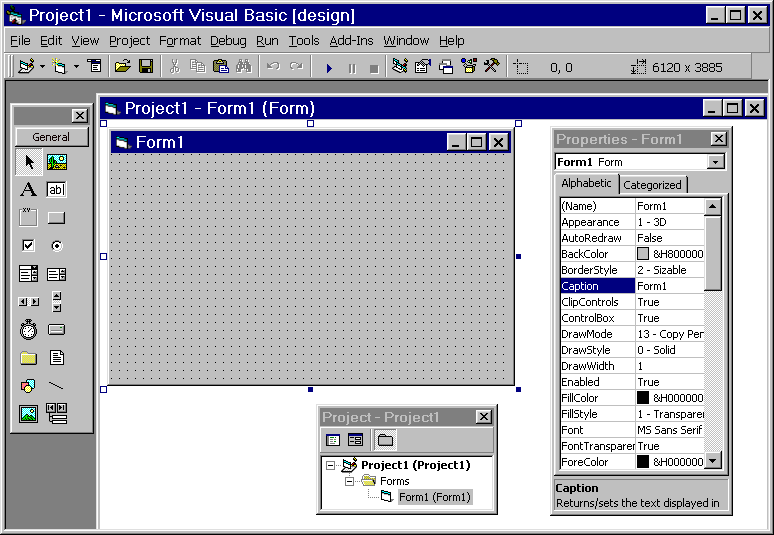Select the horizontal scrollbar tool in toolbox
Screen dimensions: 774x535
point(29,302)
